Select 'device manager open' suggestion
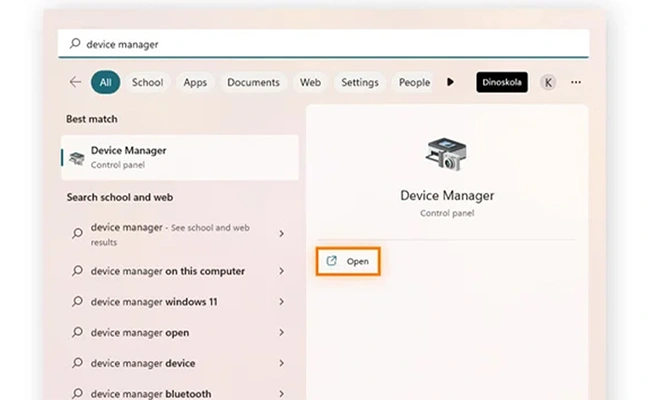This screenshot has width=650, height=400. (178, 332)
